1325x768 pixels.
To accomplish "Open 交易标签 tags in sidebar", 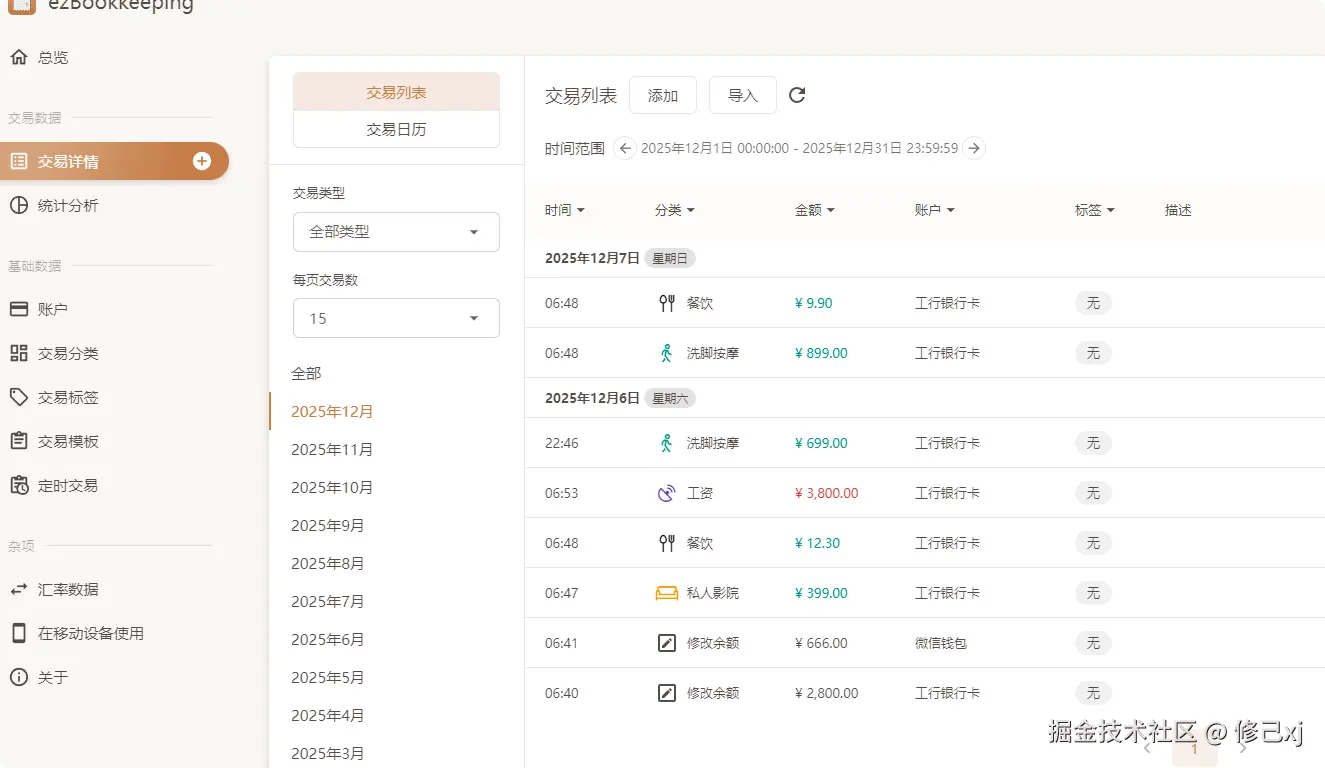I will click(x=68, y=398).
